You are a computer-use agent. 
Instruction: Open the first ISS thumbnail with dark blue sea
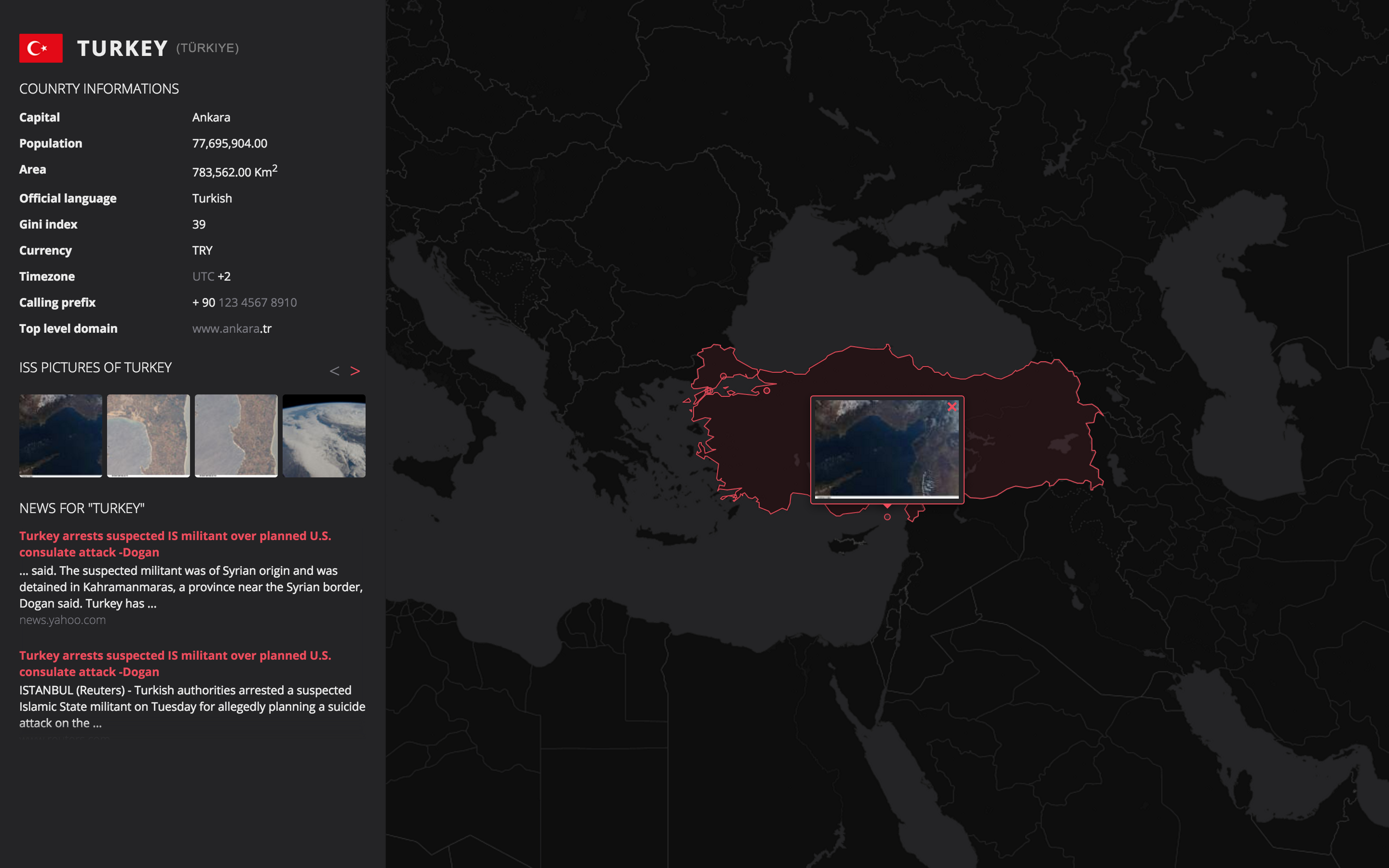(x=61, y=435)
